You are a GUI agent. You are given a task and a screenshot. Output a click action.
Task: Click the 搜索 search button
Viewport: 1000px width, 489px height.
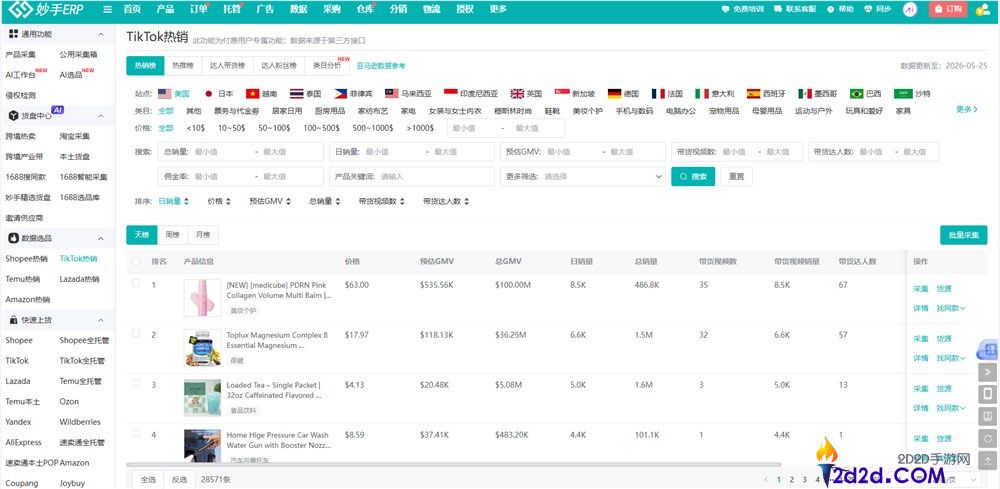pos(693,177)
